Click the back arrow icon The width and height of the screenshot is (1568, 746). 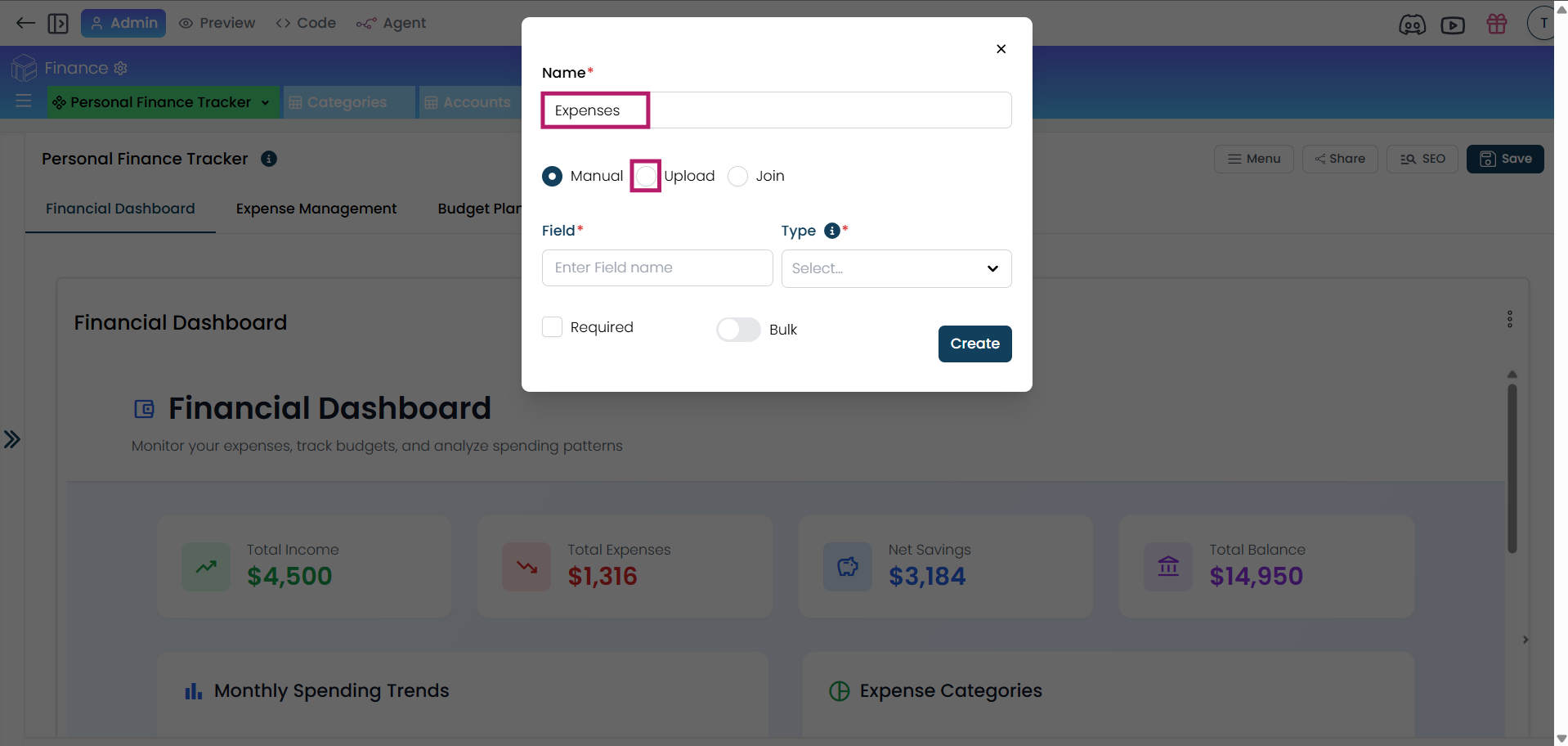coord(25,23)
